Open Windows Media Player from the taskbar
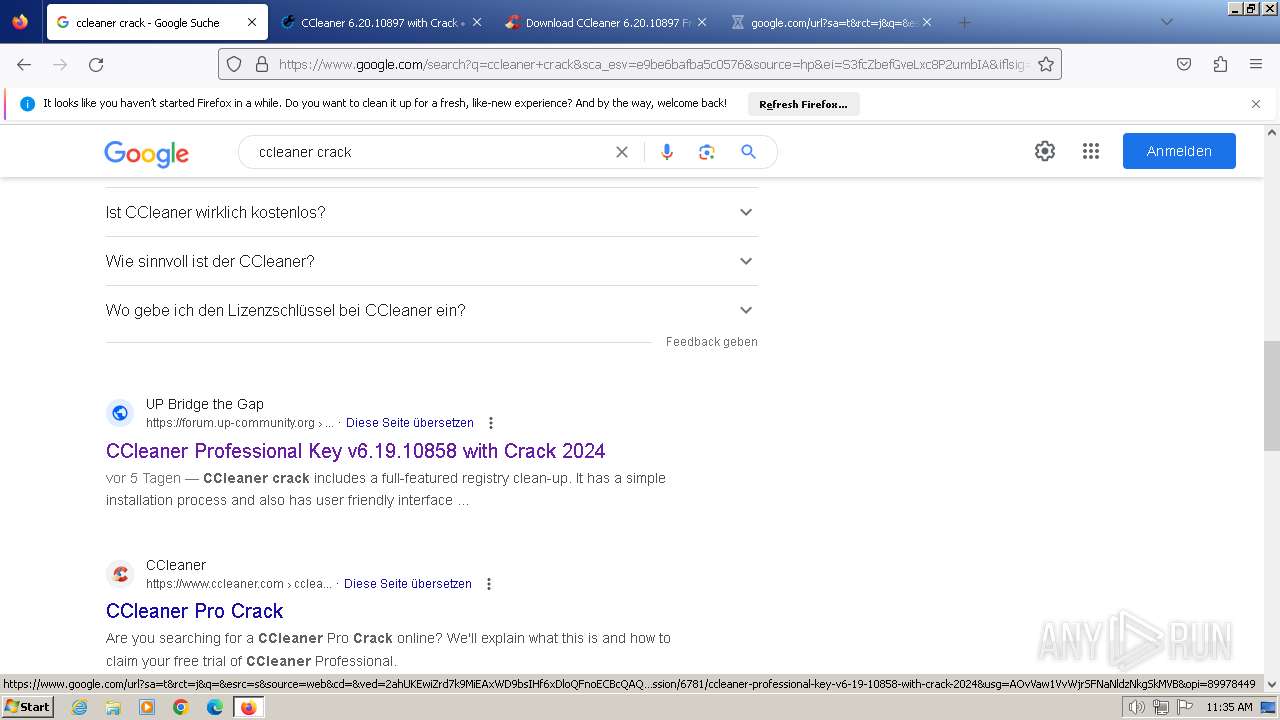1280x720 pixels. [x=147, y=707]
